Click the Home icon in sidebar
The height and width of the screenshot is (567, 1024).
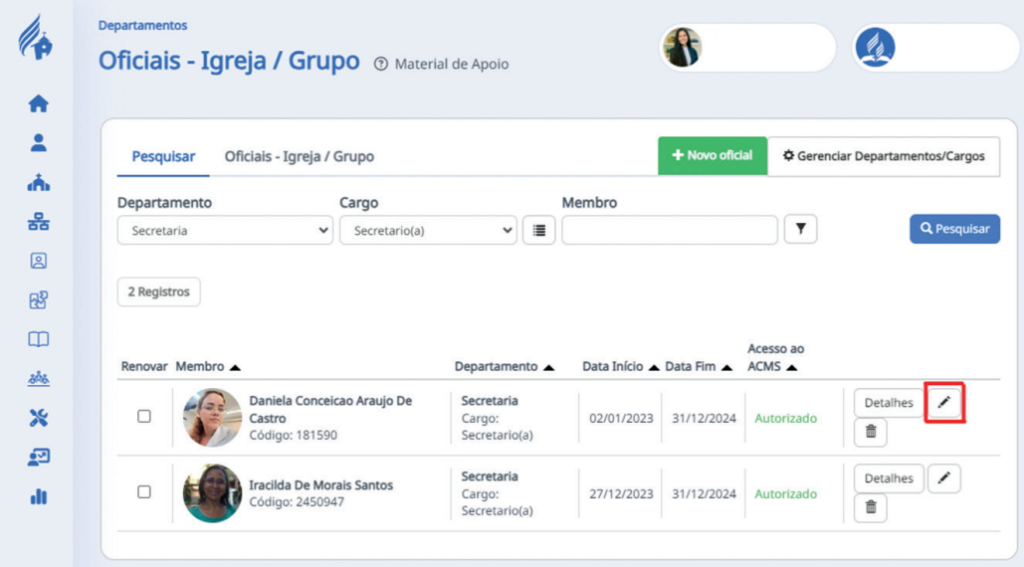(38, 103)
